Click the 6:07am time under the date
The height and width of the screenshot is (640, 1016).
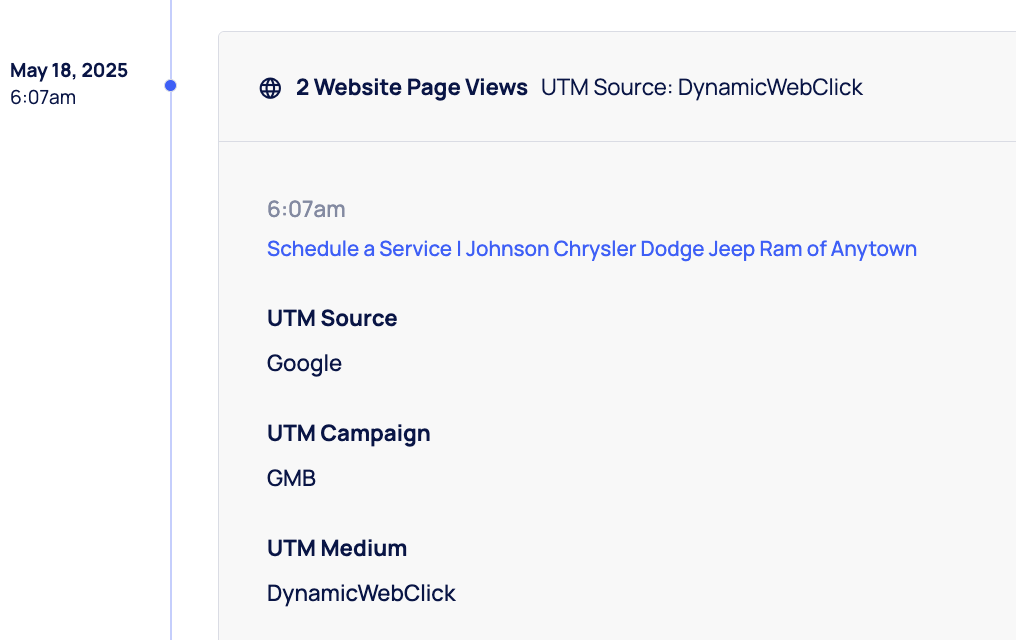(x=43, y=98)
